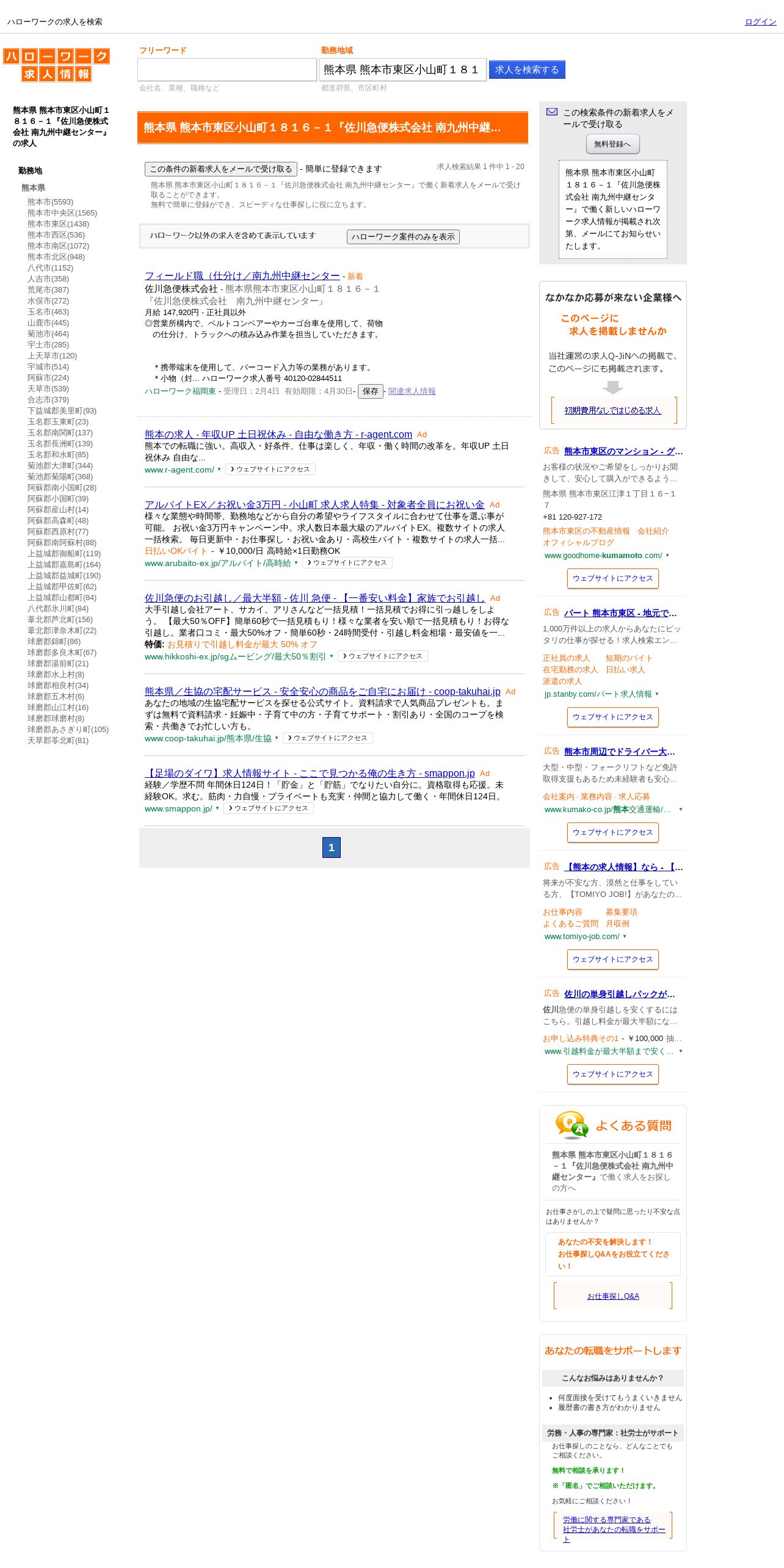Click ウェブサイトにアクセス beside www.r-agent.com

(x=270, y=470)
